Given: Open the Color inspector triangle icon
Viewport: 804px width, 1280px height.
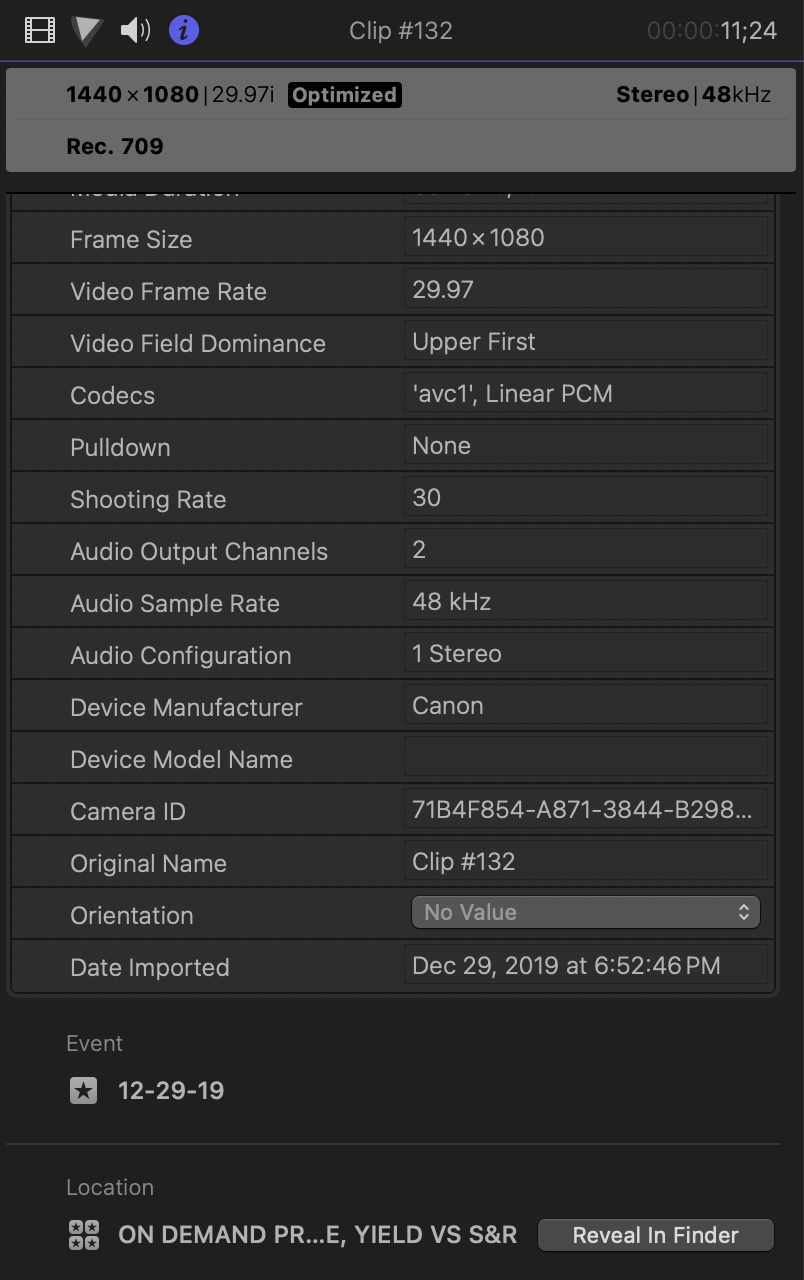Looking at the screenshot, I should click(87, 30).
